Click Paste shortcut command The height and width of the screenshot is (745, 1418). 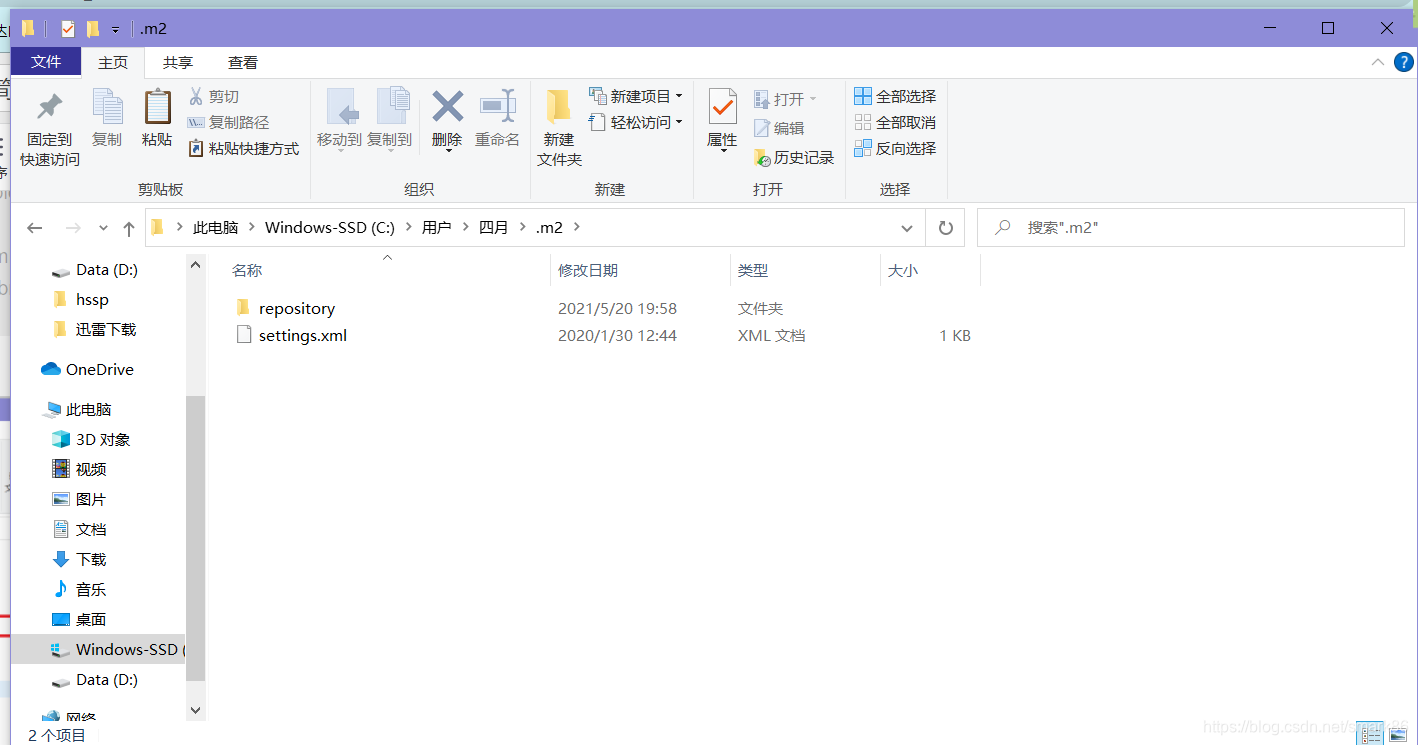pyautogui.click(x=244, y=148)
